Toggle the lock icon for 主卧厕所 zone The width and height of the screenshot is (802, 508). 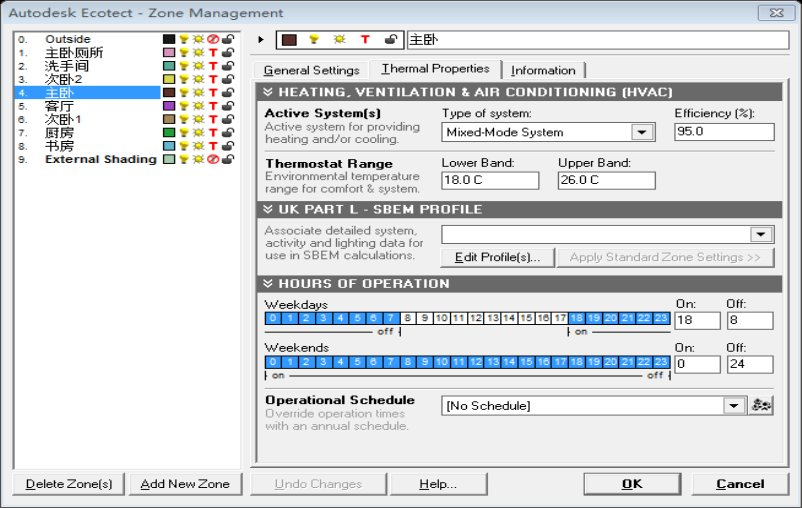click(228, 53)
